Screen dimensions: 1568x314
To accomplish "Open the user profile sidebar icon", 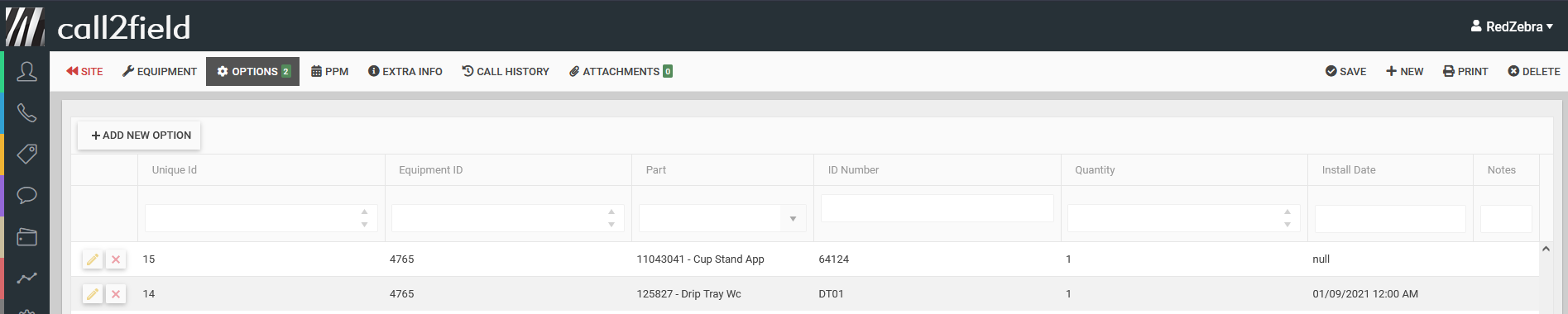I will pyautogui.click(x=26, y=72).
